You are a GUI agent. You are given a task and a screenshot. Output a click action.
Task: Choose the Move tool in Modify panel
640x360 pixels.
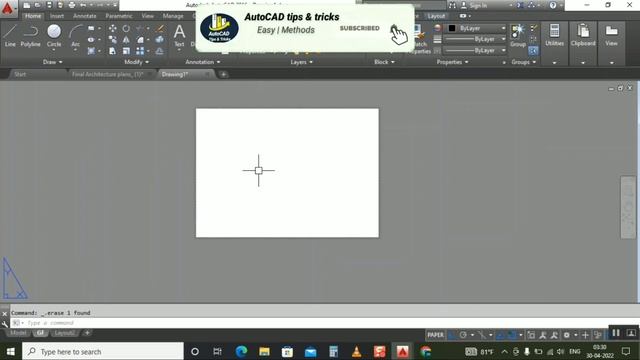(x=113, y=28)
